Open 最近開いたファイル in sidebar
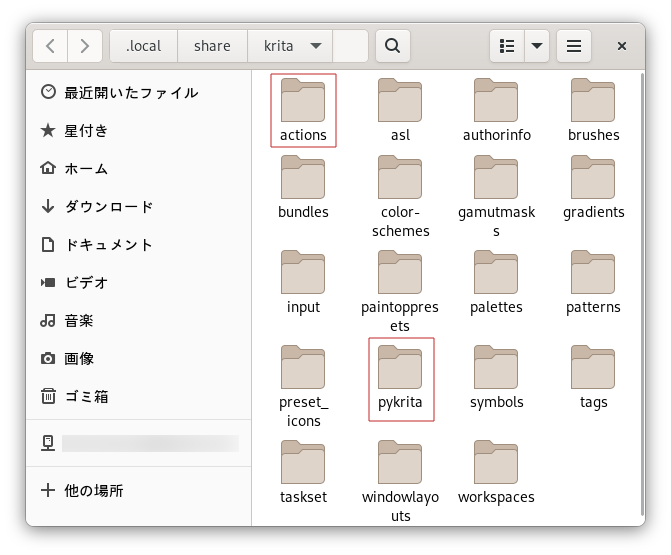Image resolution: width=671 pixels, height=555 pixels. [x=139, y=92]
